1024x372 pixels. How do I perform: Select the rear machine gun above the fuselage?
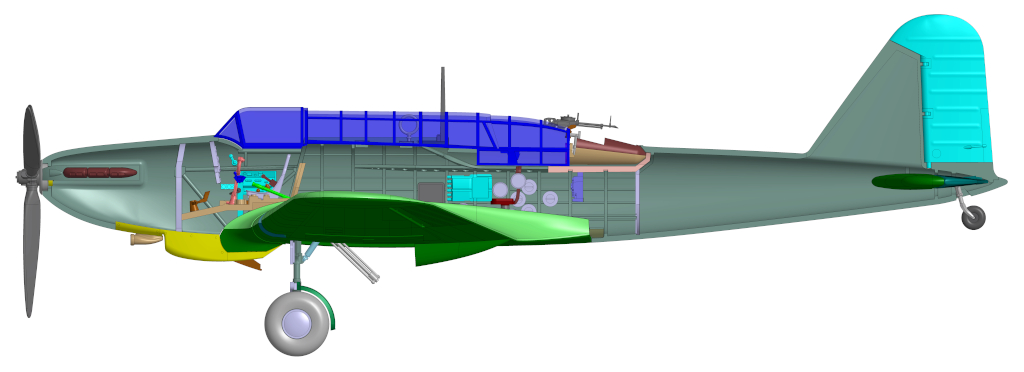[580, 121]
